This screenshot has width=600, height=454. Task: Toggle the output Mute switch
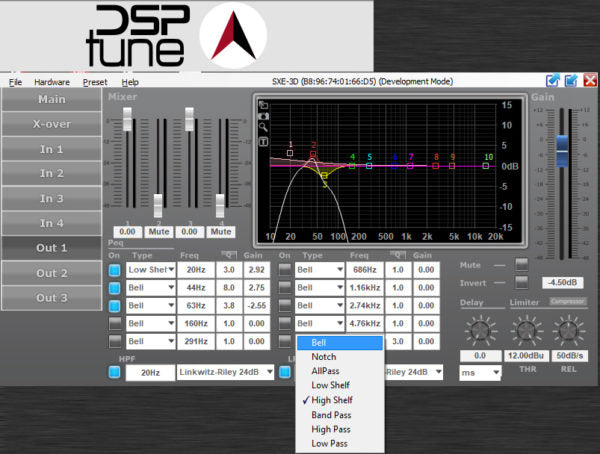[520, 264]
